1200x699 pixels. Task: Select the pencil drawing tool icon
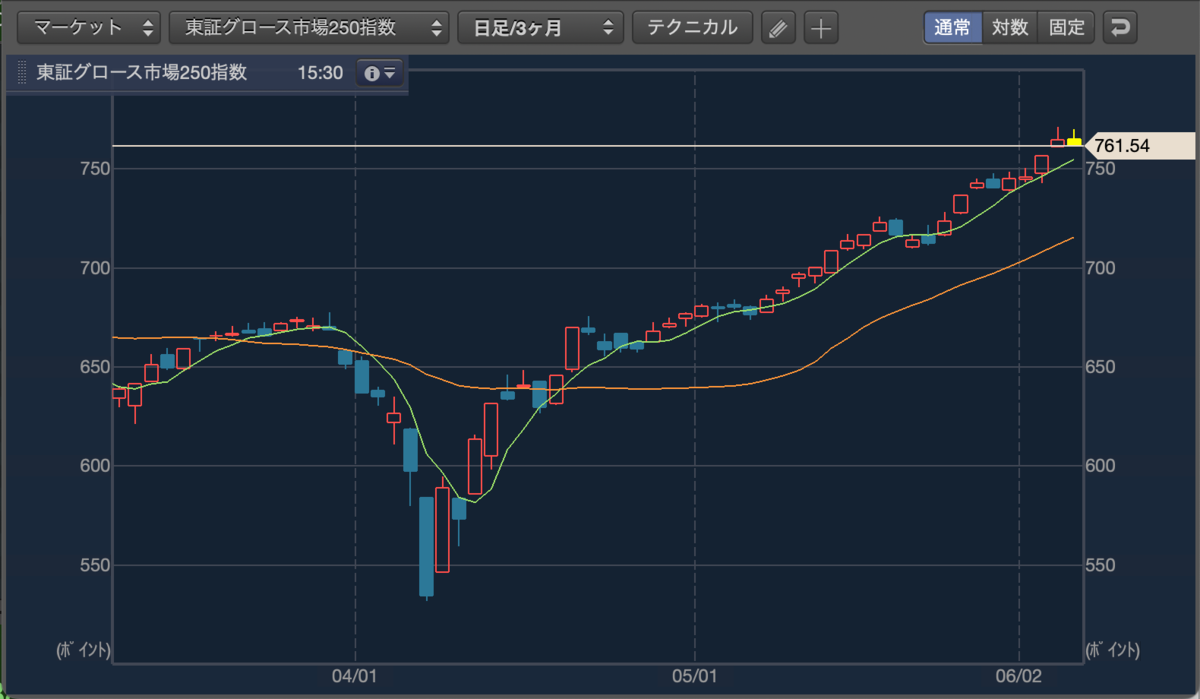(x=778, y=28)
